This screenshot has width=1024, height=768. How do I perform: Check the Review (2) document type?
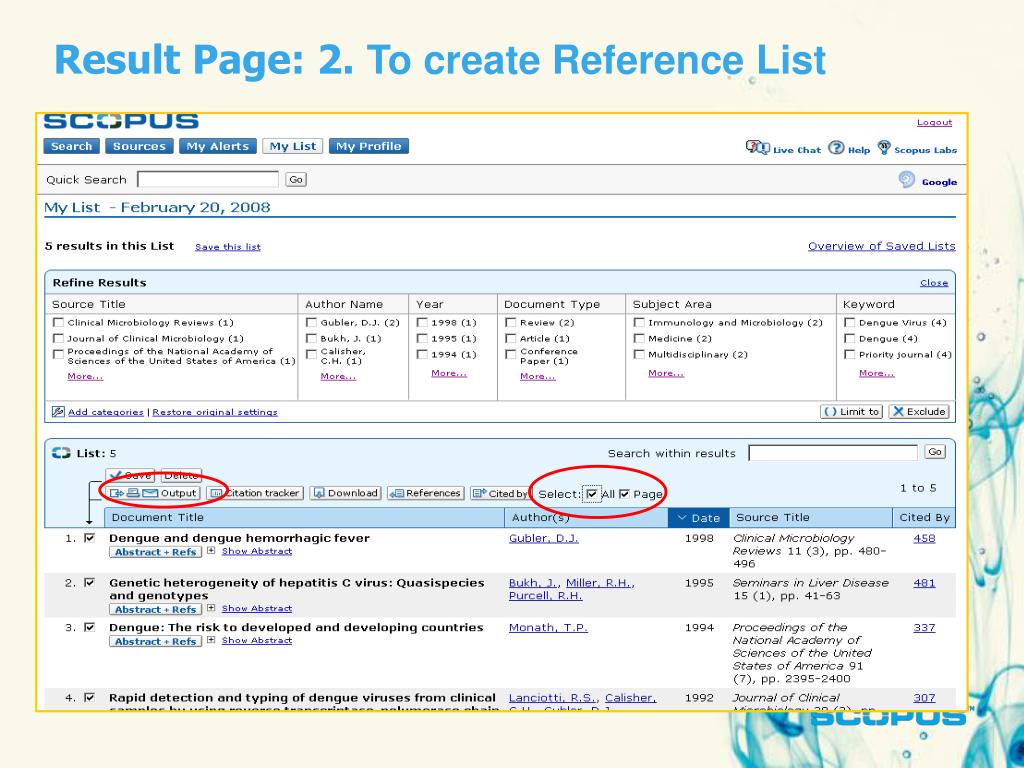[511, 322]
